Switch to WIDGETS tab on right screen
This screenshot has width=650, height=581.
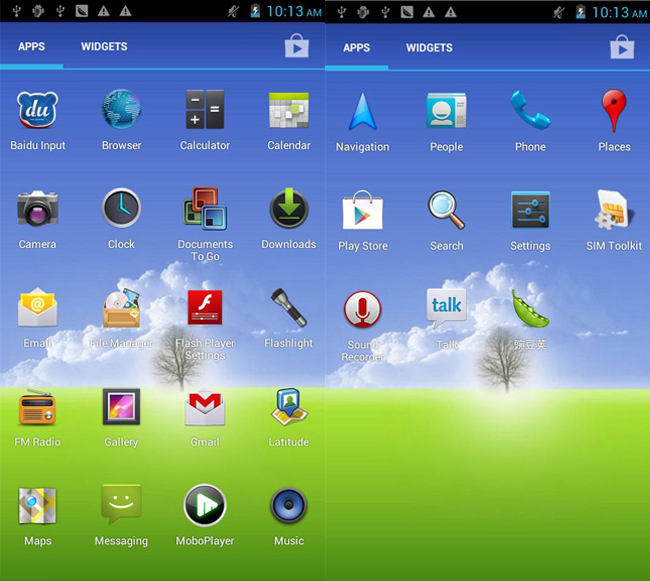[429, 48]
